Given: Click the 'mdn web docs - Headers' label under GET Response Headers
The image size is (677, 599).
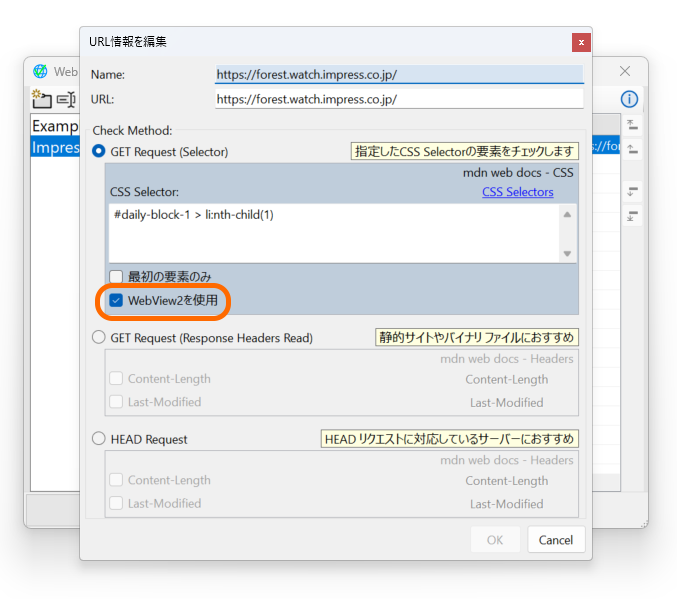Looking at the screenshot, I should click(507, 359).
